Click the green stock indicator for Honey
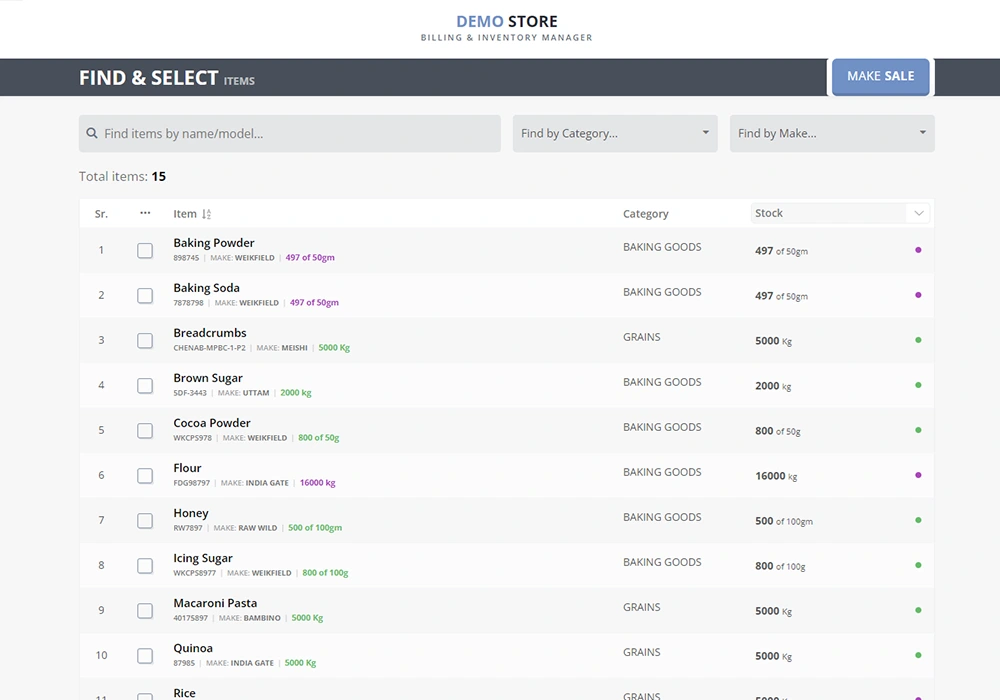1000x700 pixels. click(x=918, y=521)
